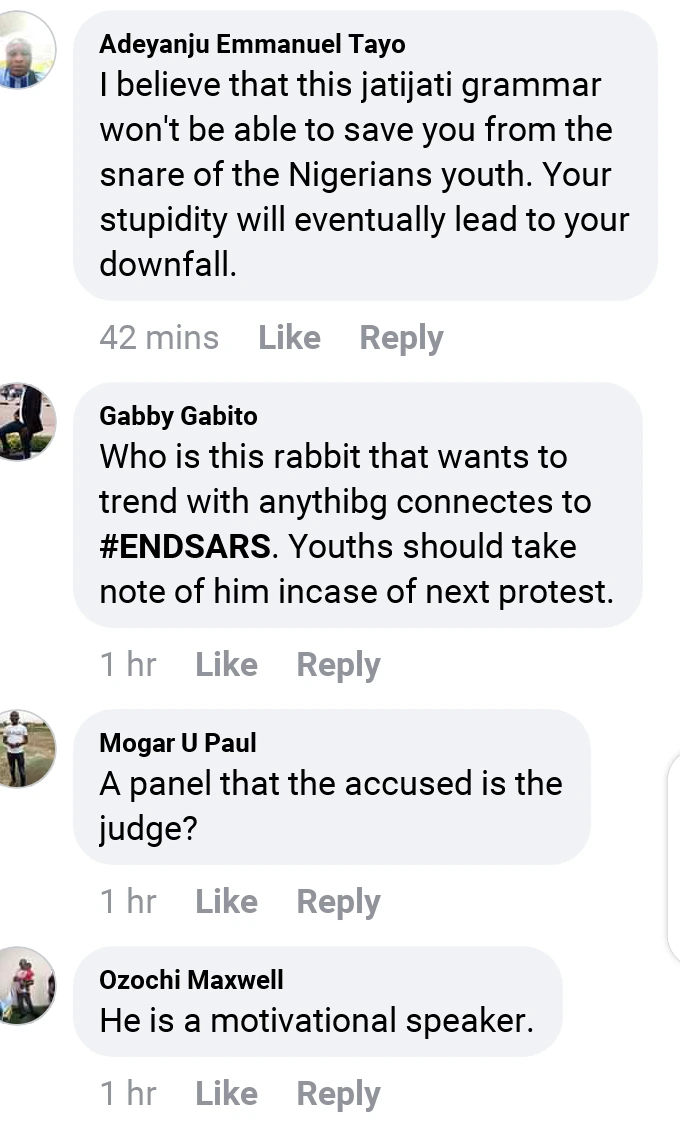
Task: Go to Ozochi Maxwell's profile name
Action: pos(191,980)
